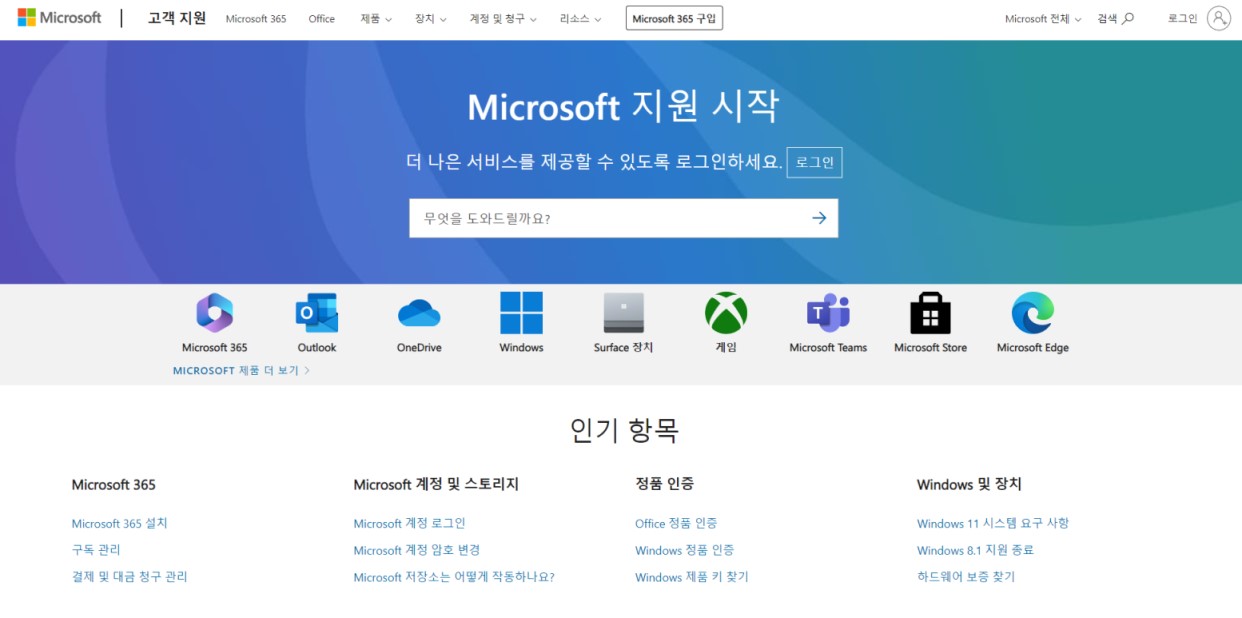Open MICROSOFT 제품 더 보기 link
Screen dimensions: 1242x618
point(241,370)
